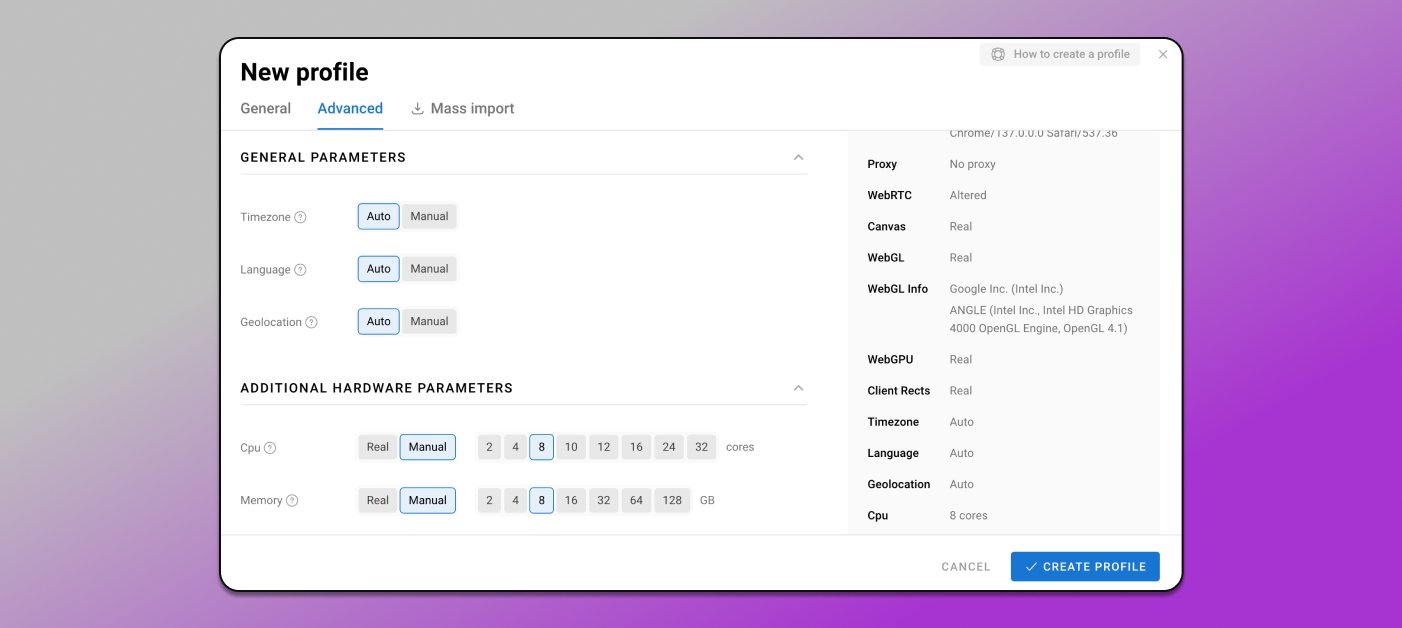Set Language to Auto

tap(379, 269)
